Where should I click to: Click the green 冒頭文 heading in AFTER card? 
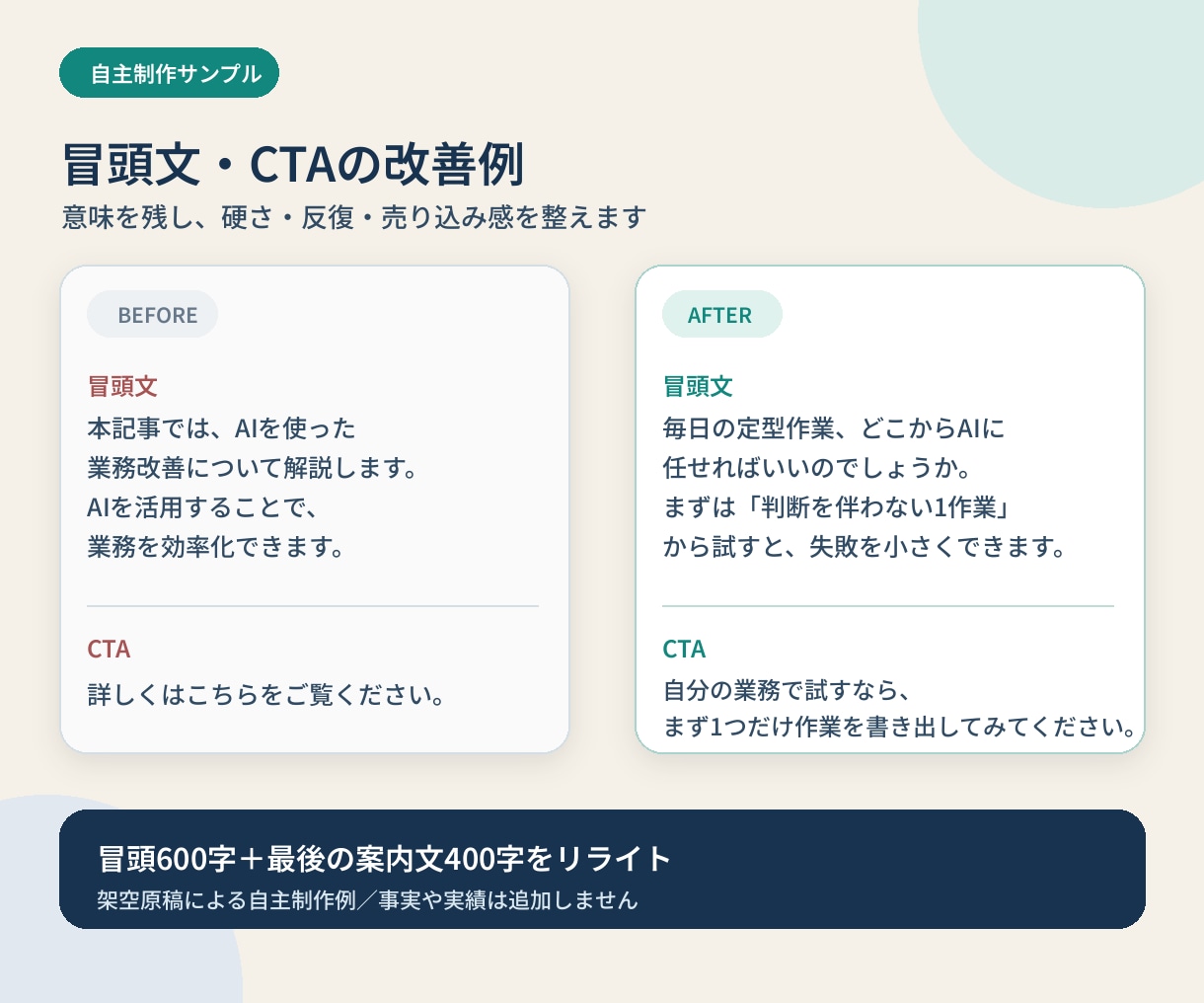698,386
